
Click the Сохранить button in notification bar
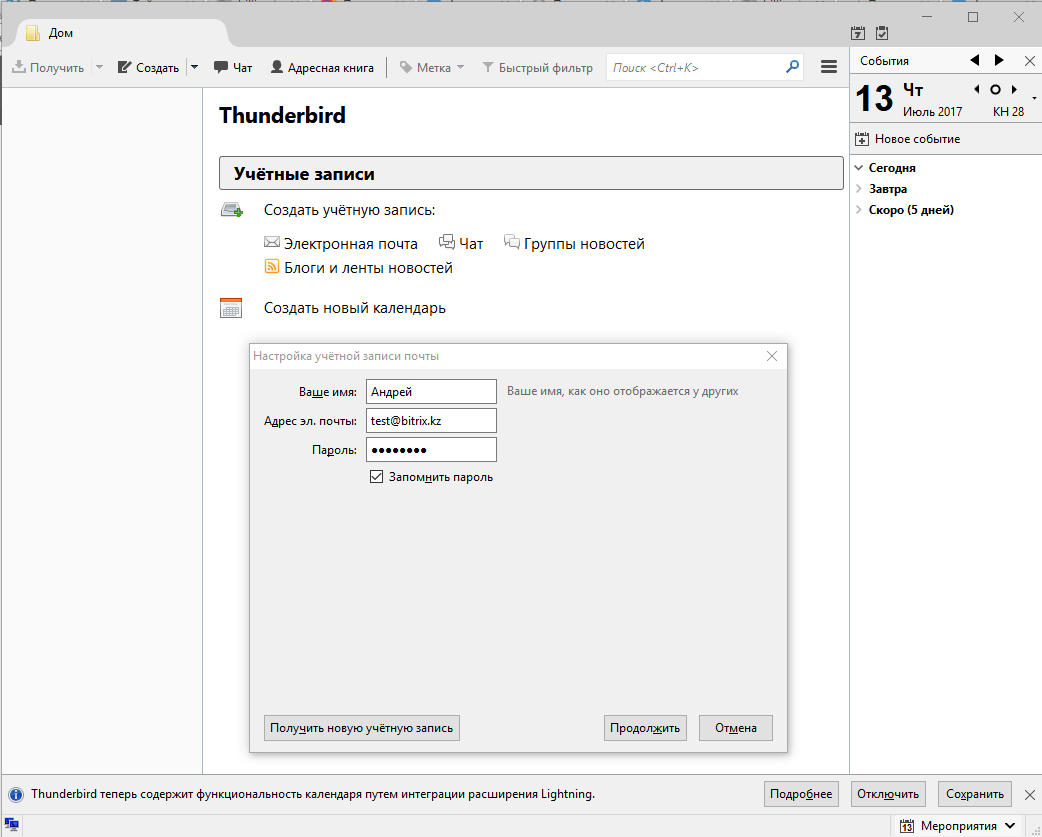[975, 794]
